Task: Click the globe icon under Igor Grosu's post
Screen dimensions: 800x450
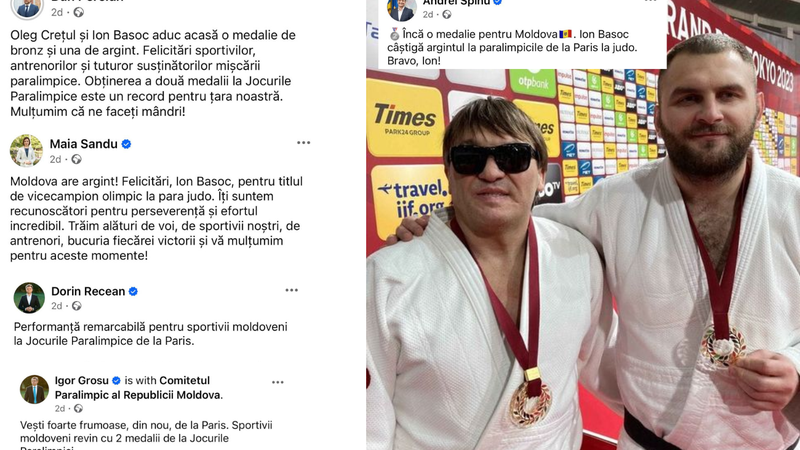Action: pos(78,409)
